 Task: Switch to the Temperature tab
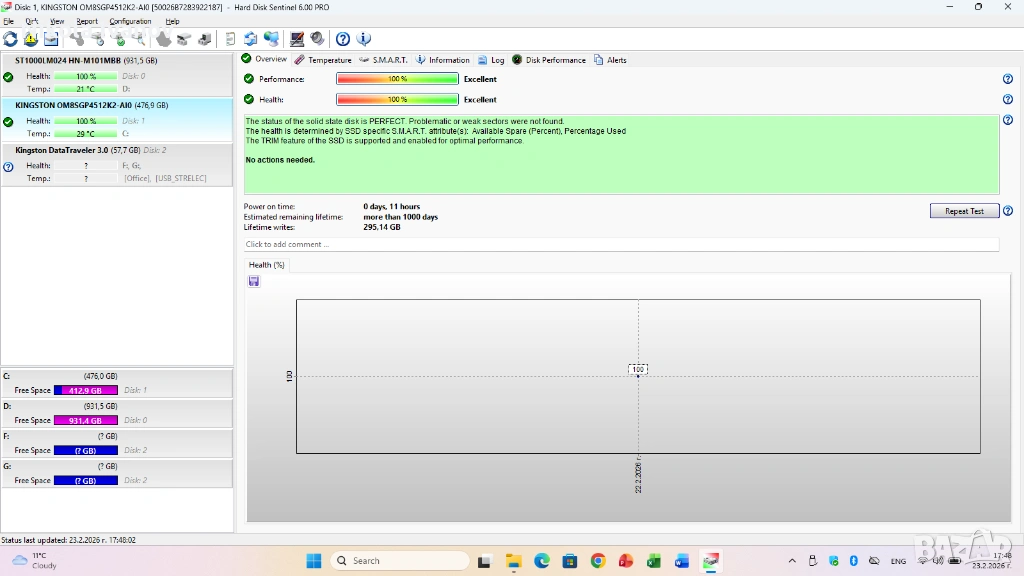coord(323,60)
